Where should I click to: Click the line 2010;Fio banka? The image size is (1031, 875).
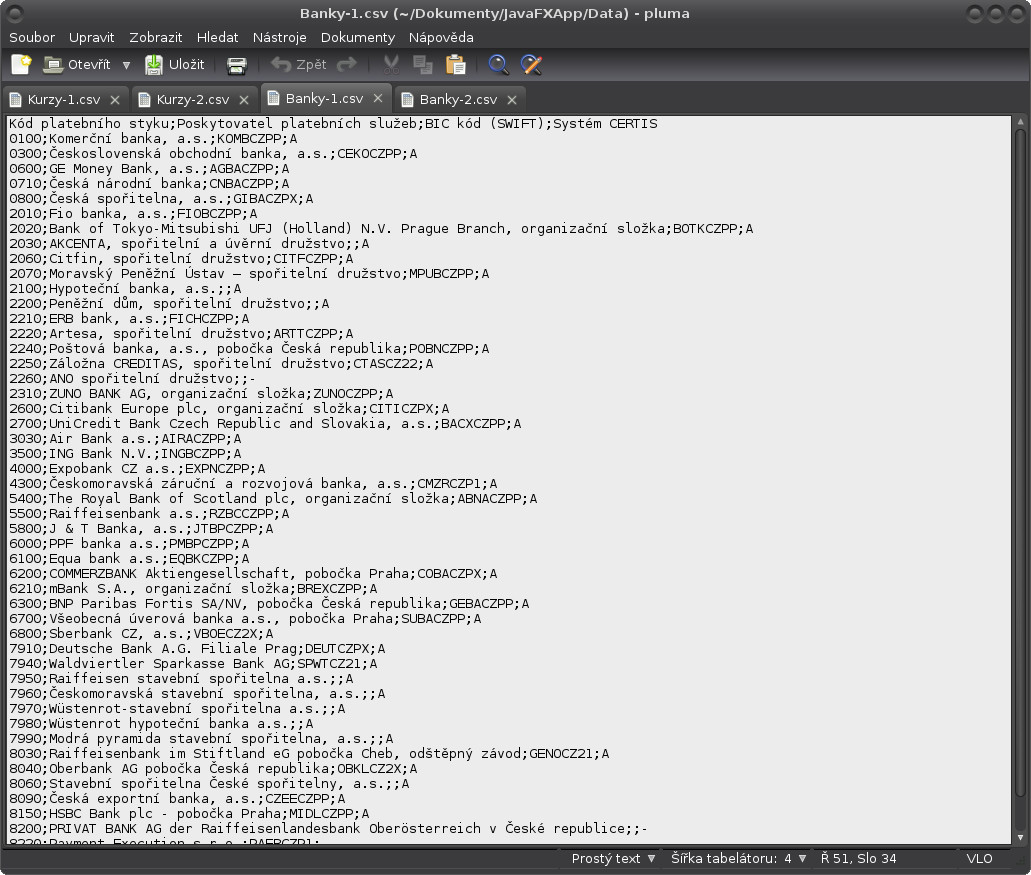click(x=133, y=214)
